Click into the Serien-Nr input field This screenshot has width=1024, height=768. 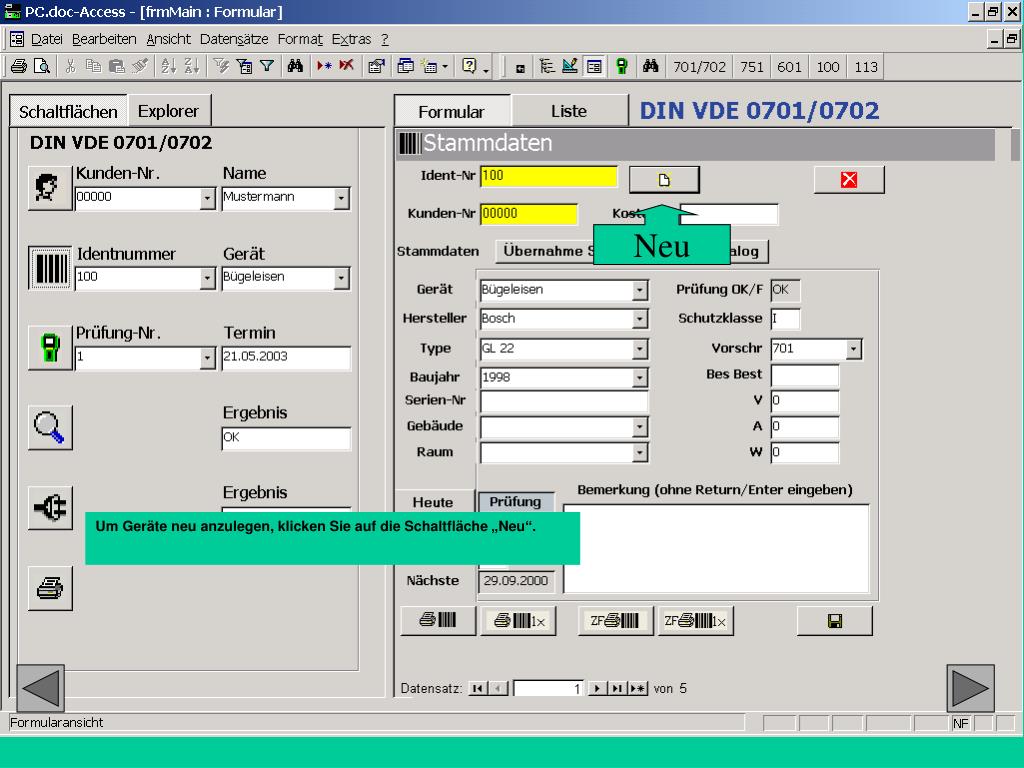(564, 401)
